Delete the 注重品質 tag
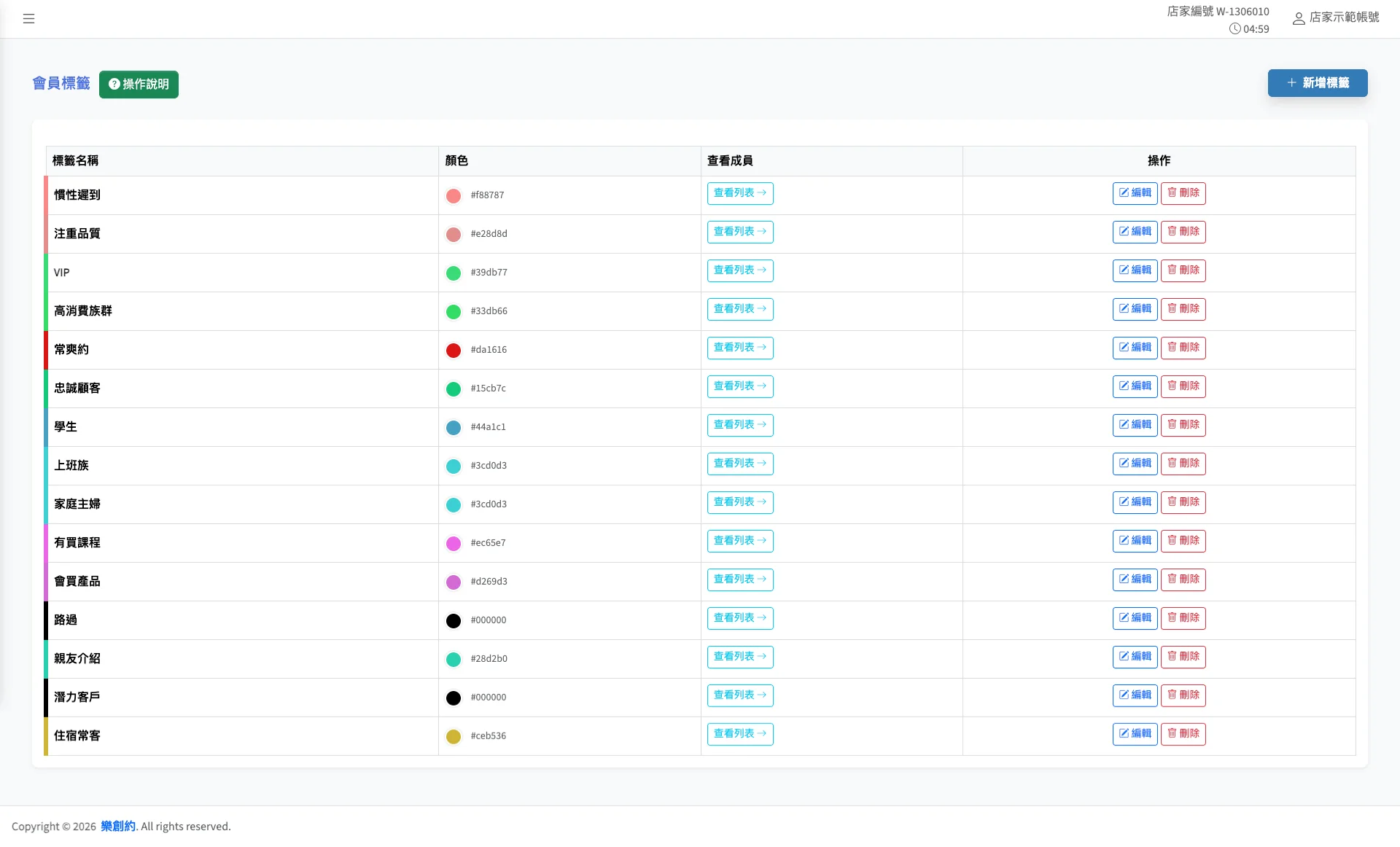The height and width of the screenshot is (847, 1400). 1183,232
